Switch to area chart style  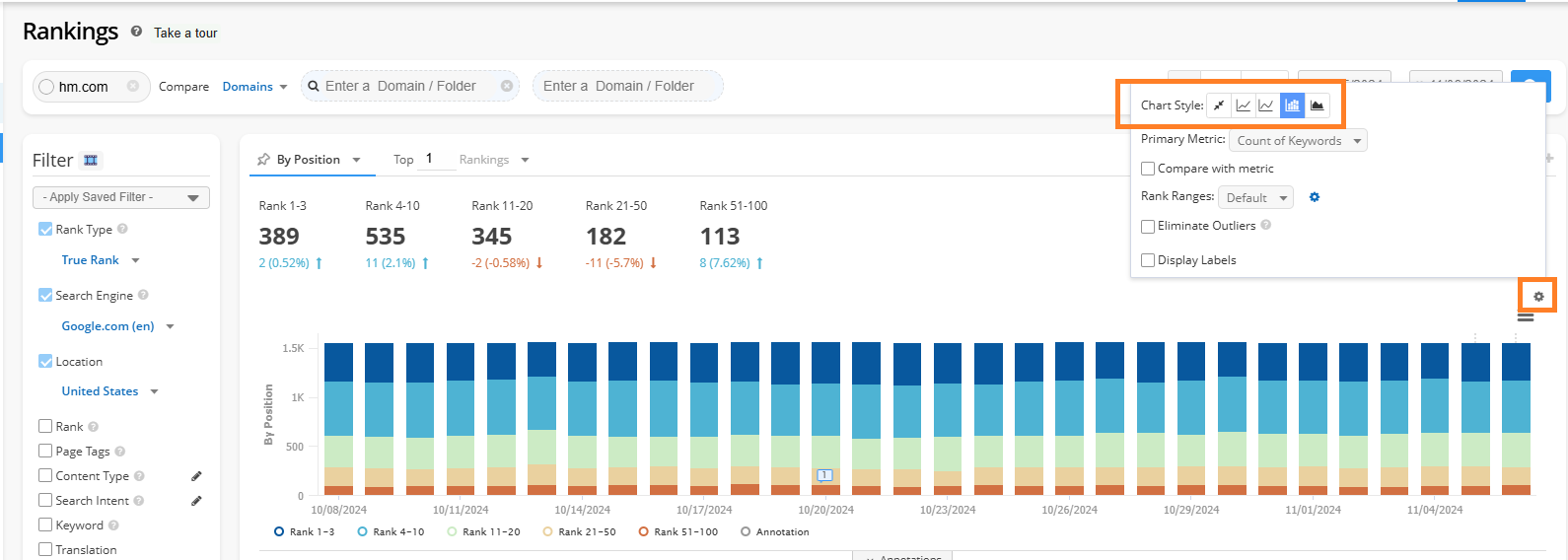1317,105
